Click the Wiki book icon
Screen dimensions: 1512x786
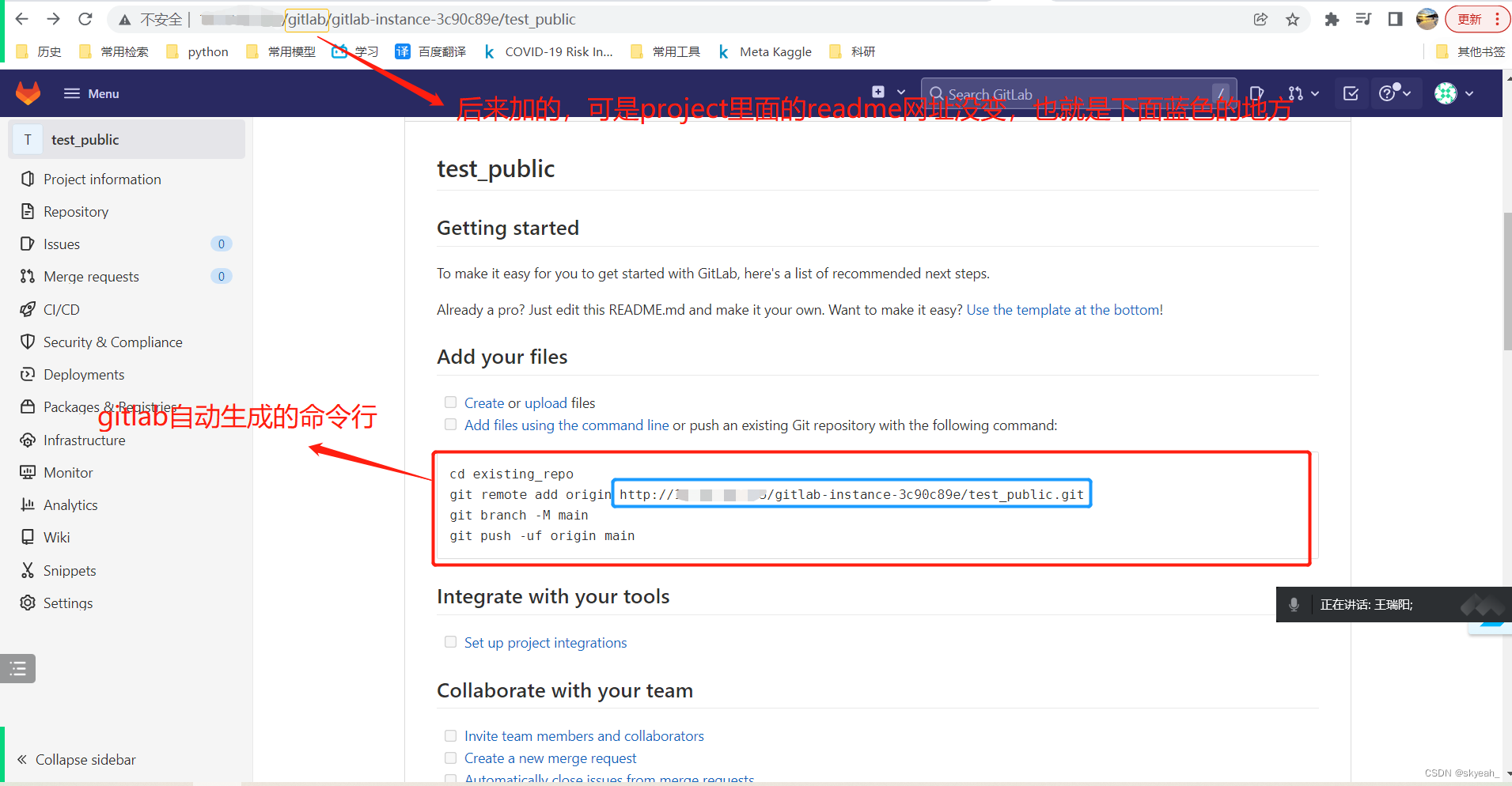tap(28, 537)
